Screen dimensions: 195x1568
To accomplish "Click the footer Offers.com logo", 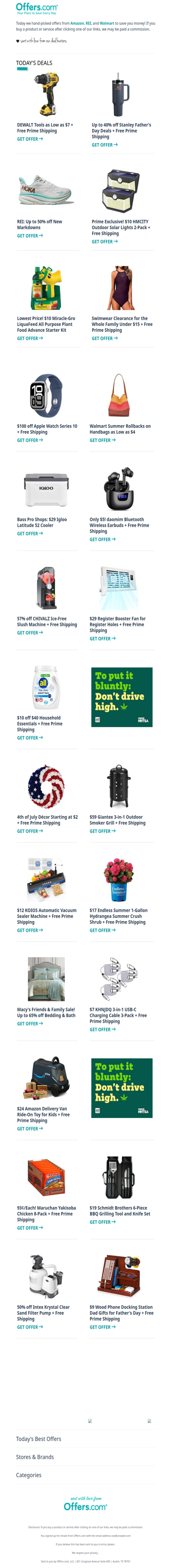I will pyautogui.click(x=85, y=1504).
